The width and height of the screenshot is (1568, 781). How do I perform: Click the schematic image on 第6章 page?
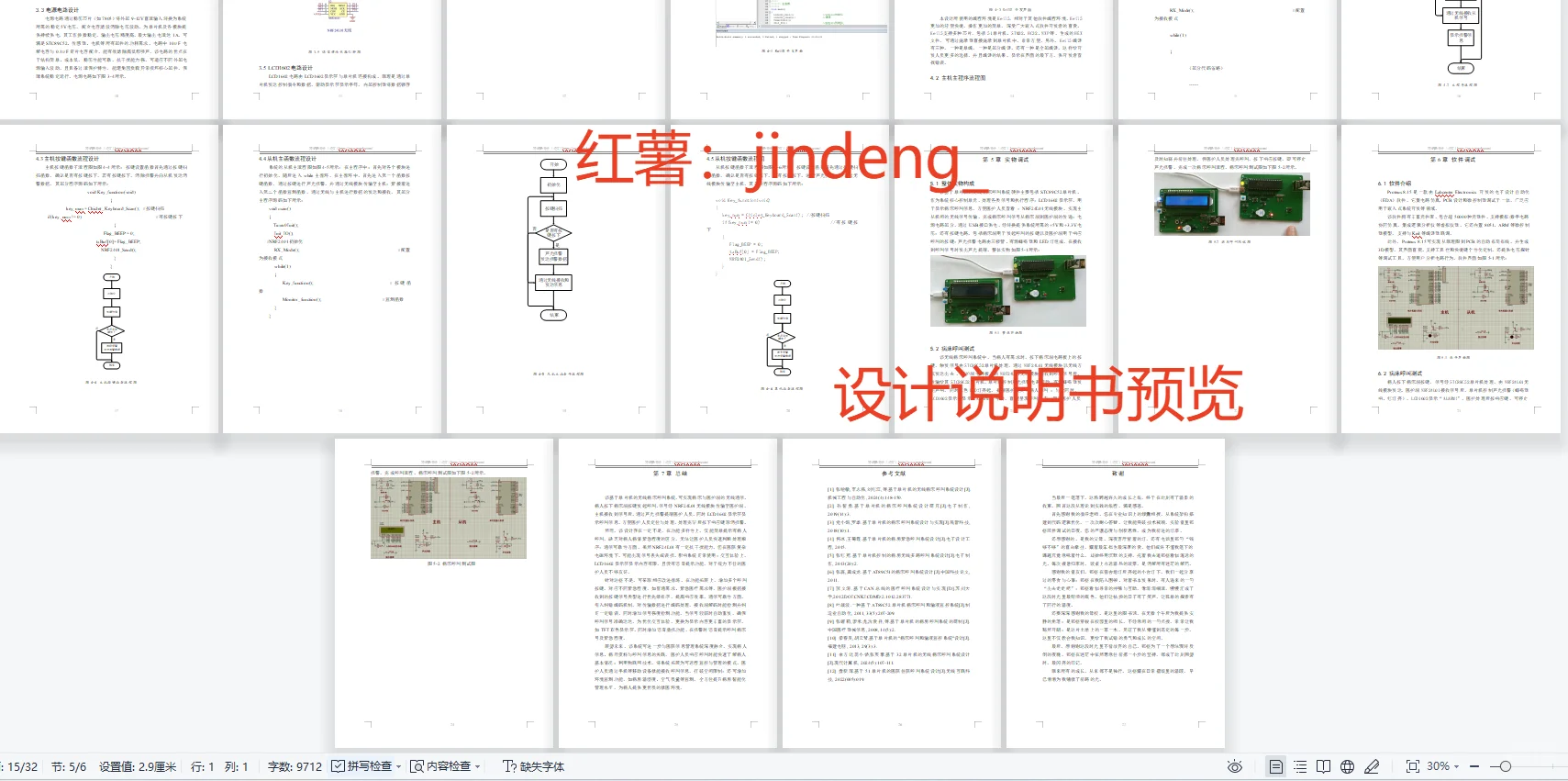[1455, 308]
